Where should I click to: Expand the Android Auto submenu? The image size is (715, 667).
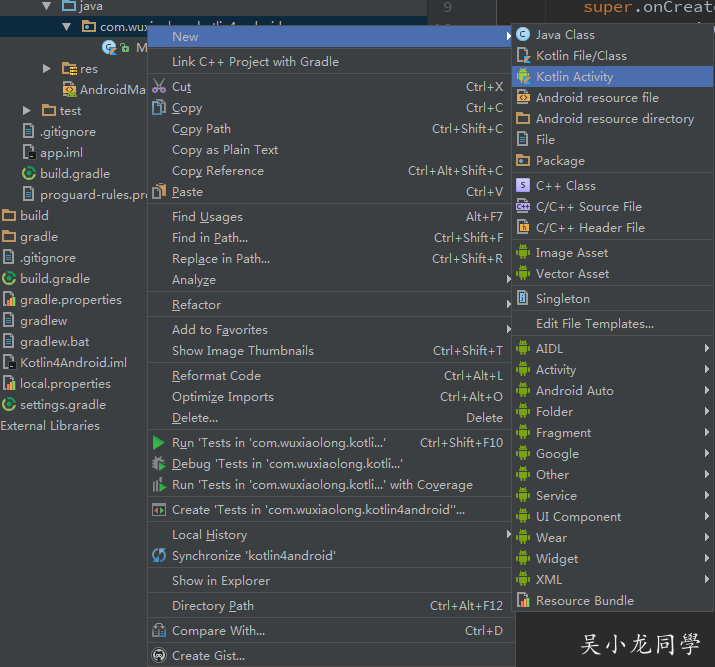point(612,390)
